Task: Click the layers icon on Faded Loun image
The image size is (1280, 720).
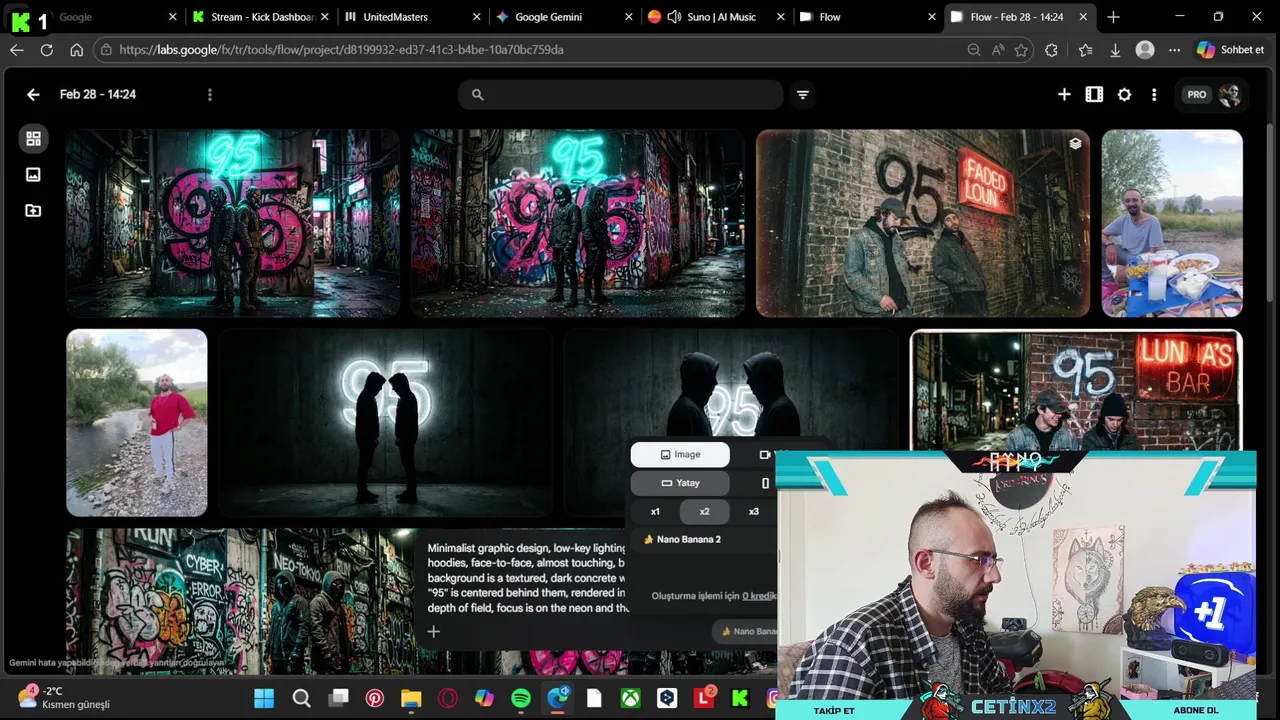Action: click(x=1075, y=143)
